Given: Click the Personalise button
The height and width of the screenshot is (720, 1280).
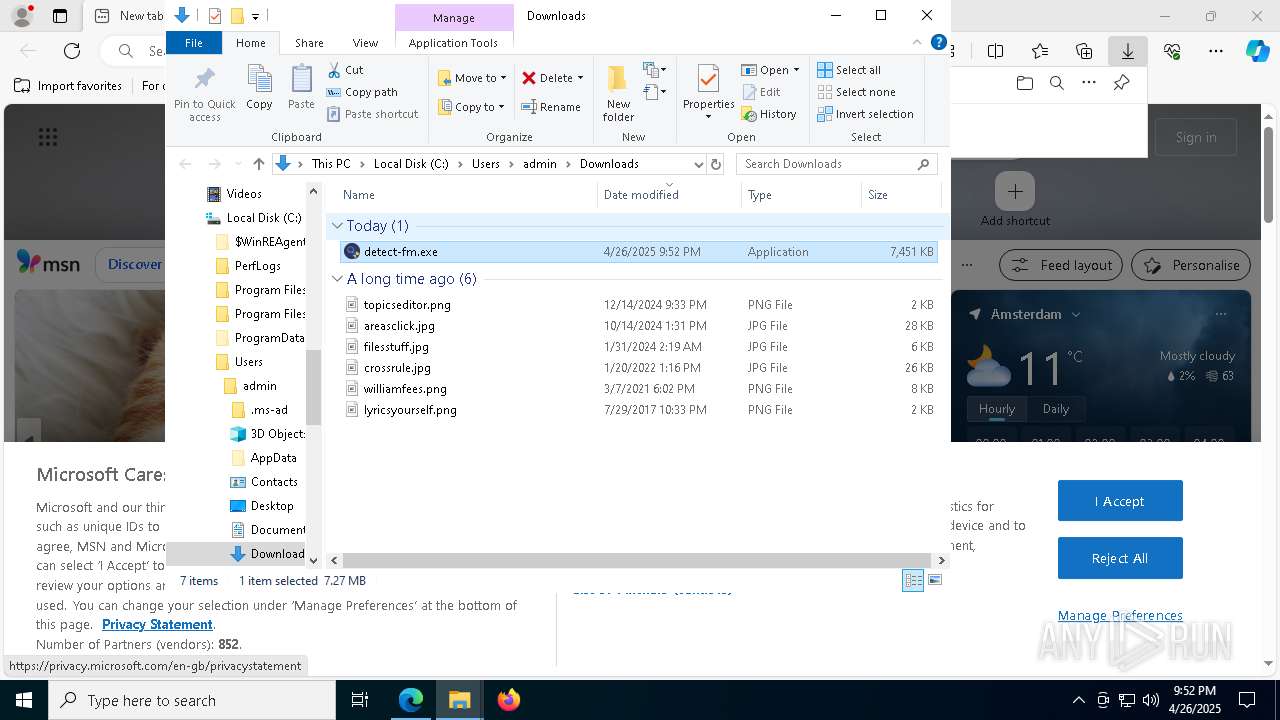Looking at the screenshot, I should 1191,265.
